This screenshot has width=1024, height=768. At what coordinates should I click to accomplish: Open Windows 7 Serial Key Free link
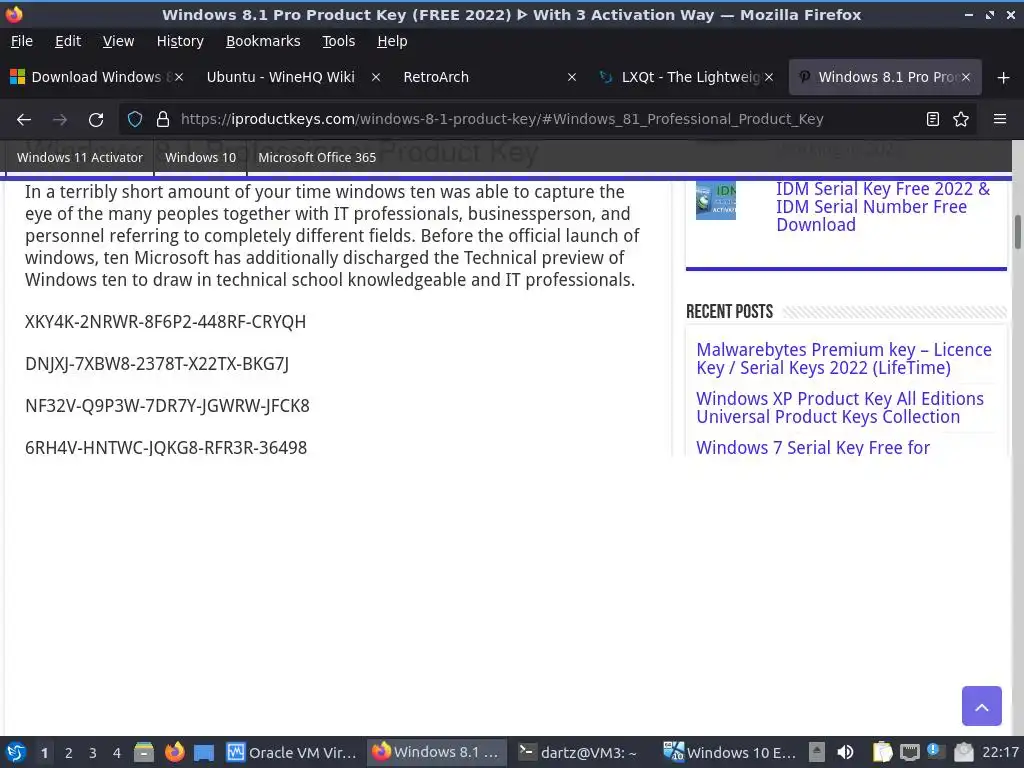813,447
